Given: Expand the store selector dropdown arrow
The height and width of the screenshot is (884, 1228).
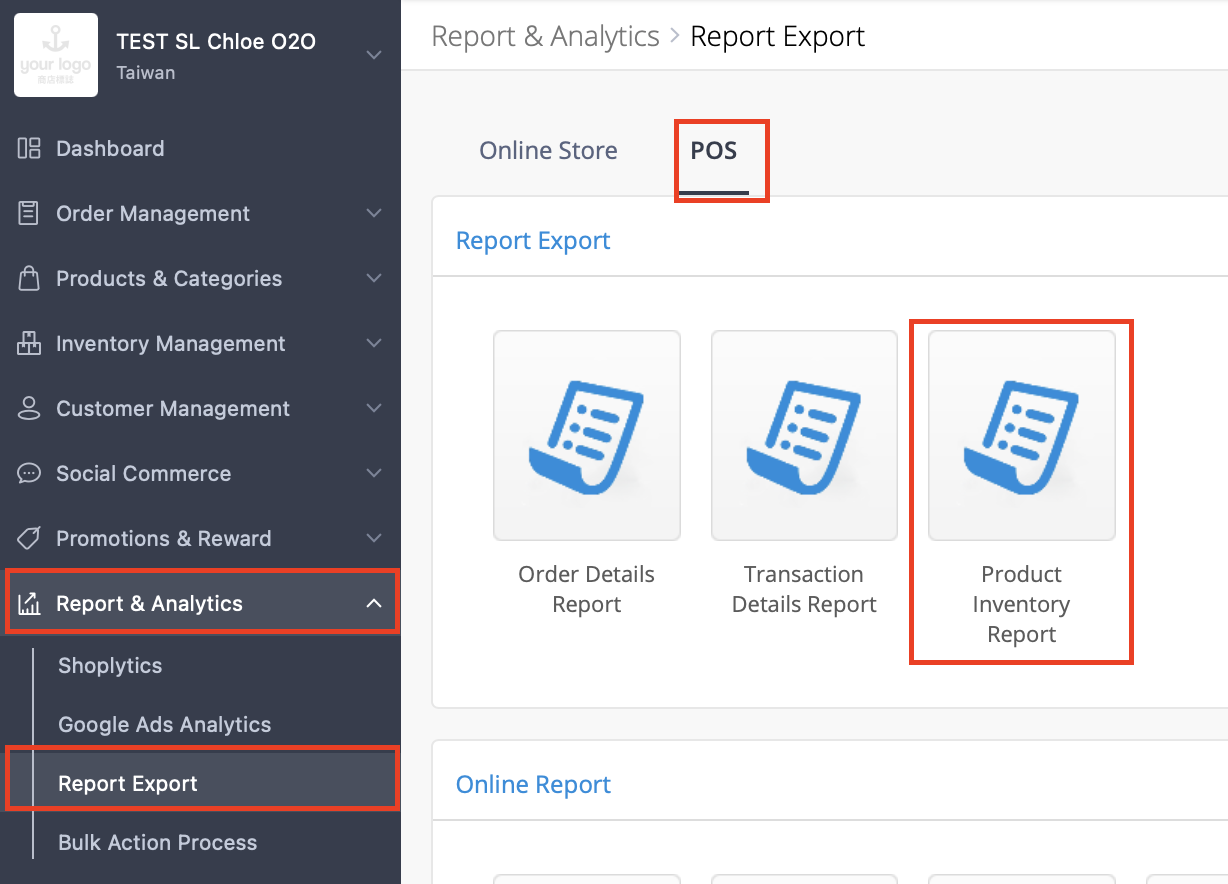Looking at the screenshot, I should (x=374, y=55).
